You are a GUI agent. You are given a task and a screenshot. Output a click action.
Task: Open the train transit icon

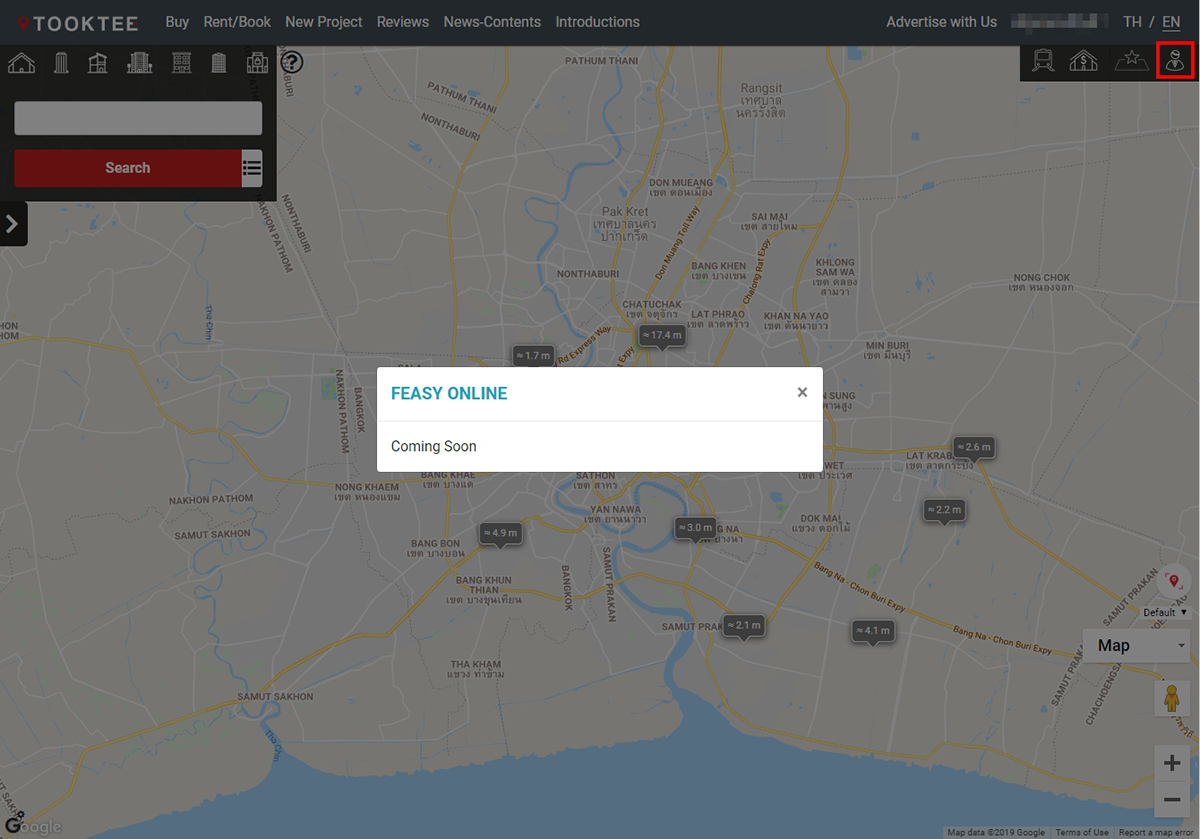pyautogui.click(x=1043, y=62)
